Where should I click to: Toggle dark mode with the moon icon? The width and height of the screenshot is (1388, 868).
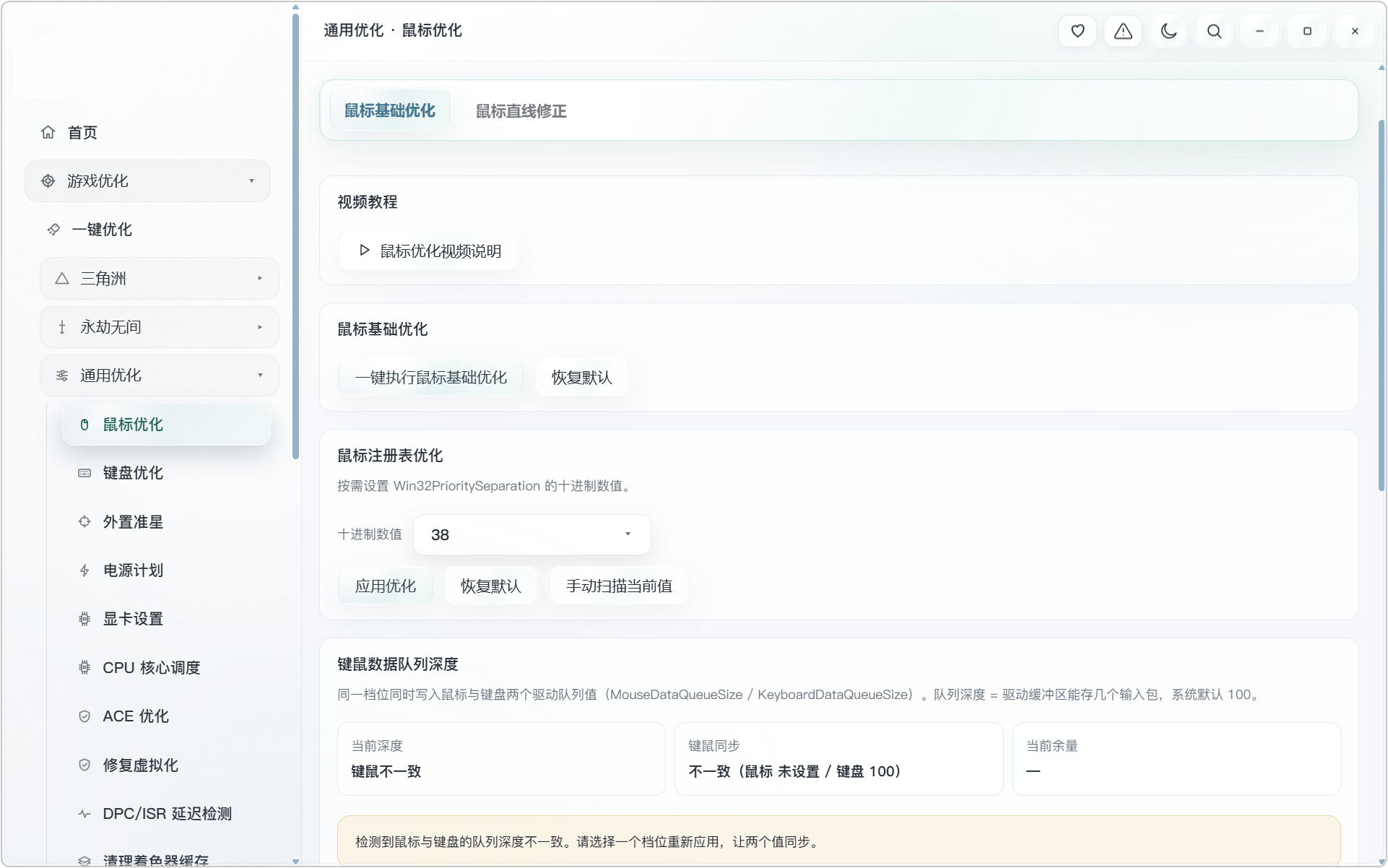[x=1168, y=31]
